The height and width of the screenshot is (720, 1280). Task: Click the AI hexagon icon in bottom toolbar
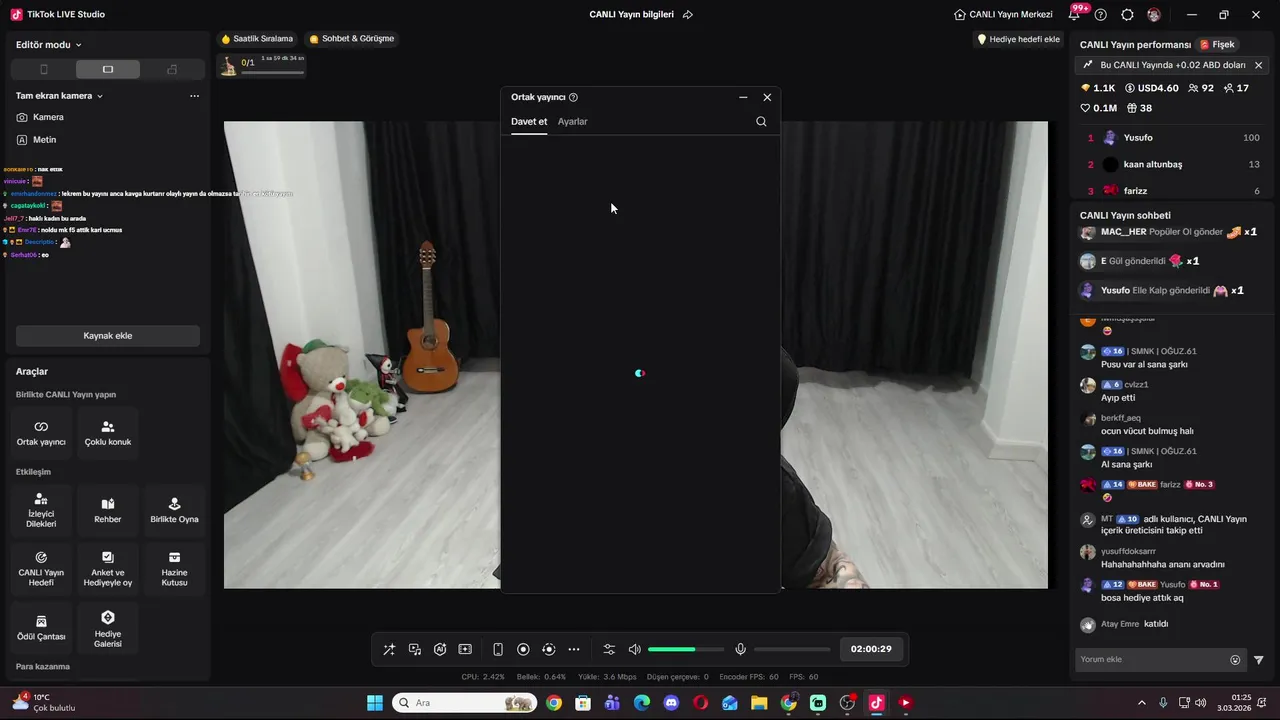[x=440, y=649]
